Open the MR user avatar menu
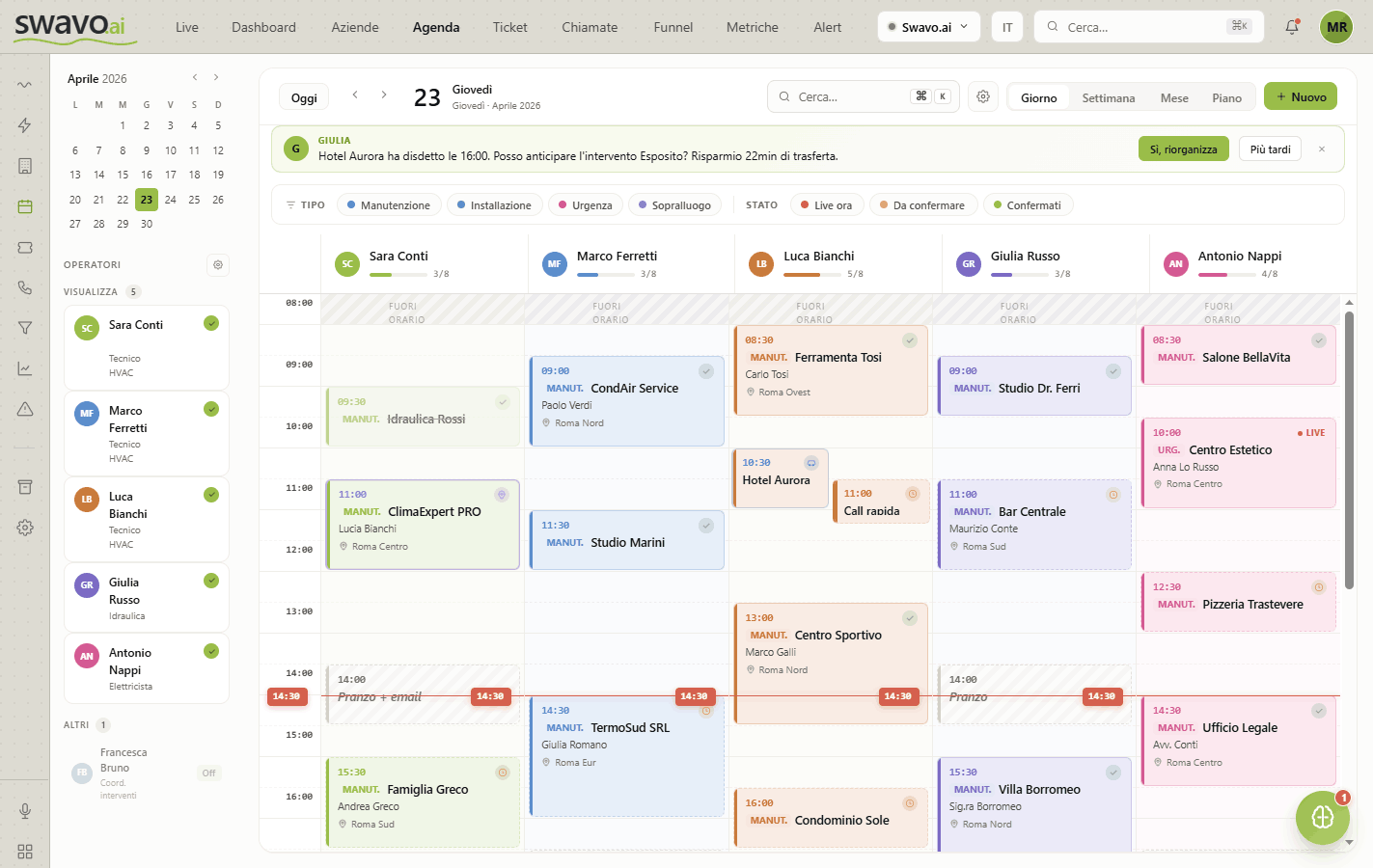Screen dimensions: 1373x868 click(x=1336, y=27)
